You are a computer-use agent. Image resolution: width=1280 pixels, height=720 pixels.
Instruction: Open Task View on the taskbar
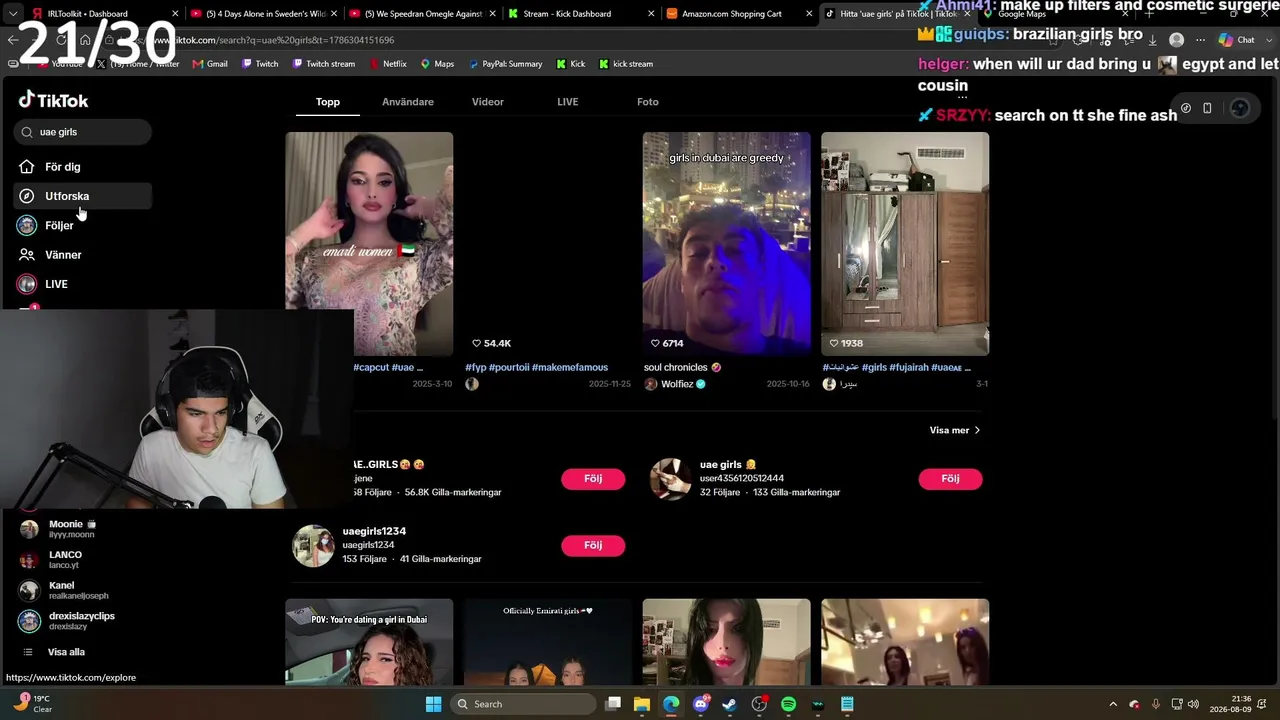(x=614, y=704)
